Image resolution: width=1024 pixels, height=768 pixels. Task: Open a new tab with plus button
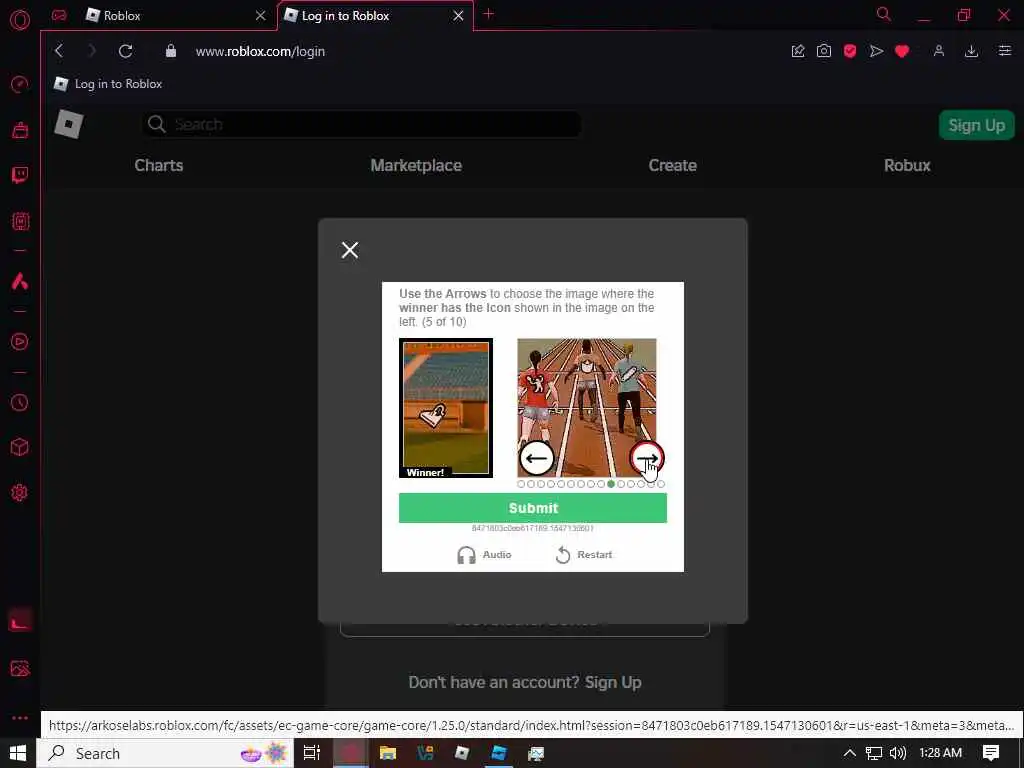point(488,14)
